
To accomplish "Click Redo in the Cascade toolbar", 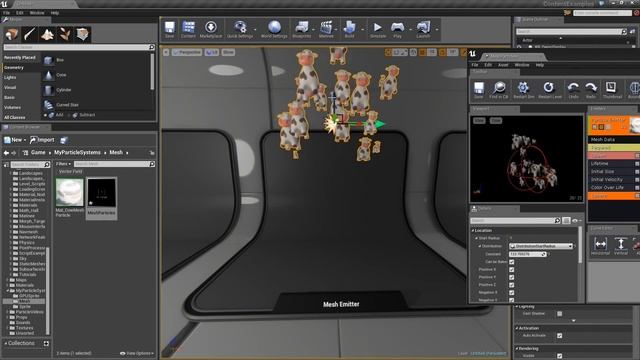I will pos(591,90).
